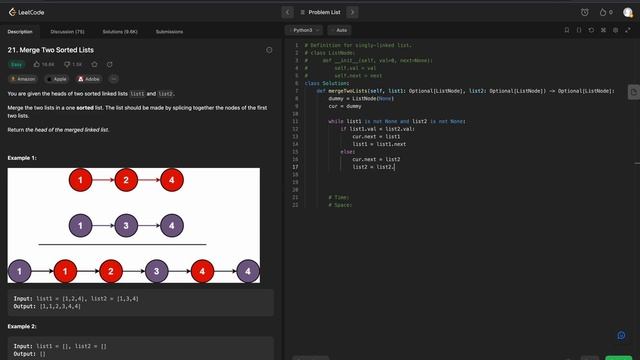Show more company tags ellipsis

pyautogui.click(x=113, y=79)
